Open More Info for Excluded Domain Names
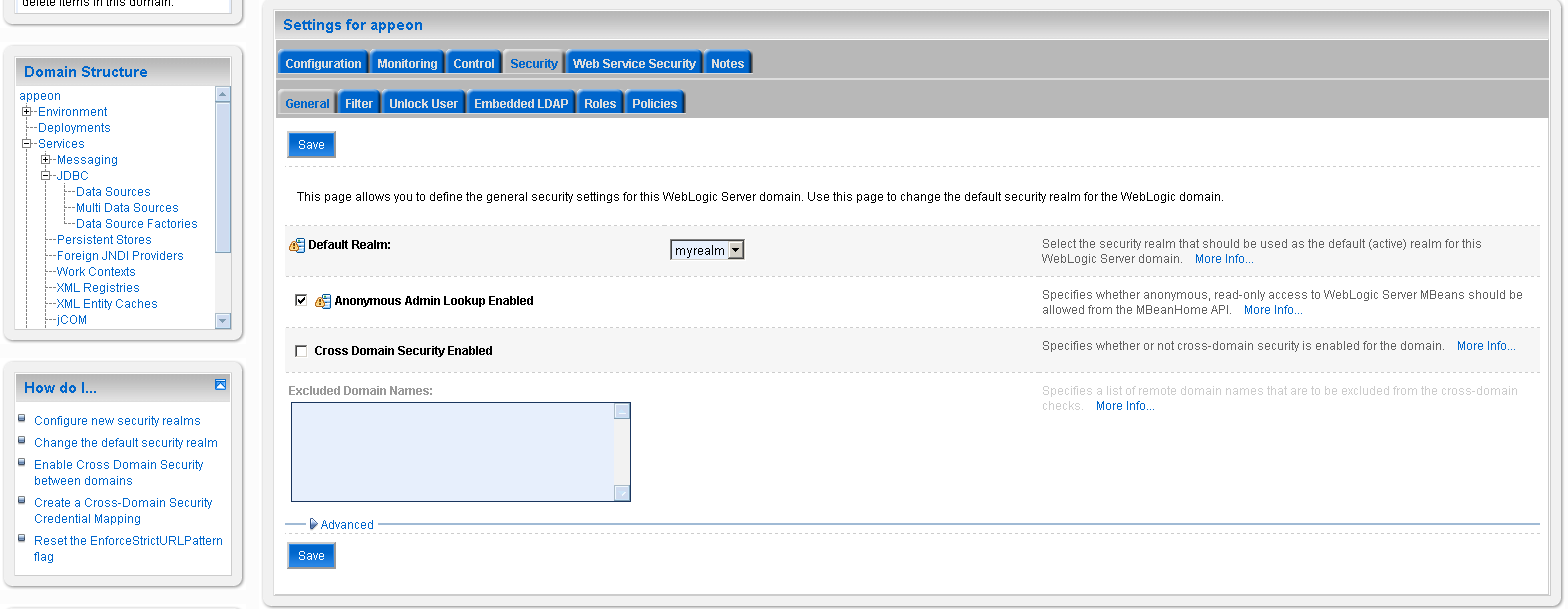Screen dimensions: 1568x609 tap(1125, 406)
